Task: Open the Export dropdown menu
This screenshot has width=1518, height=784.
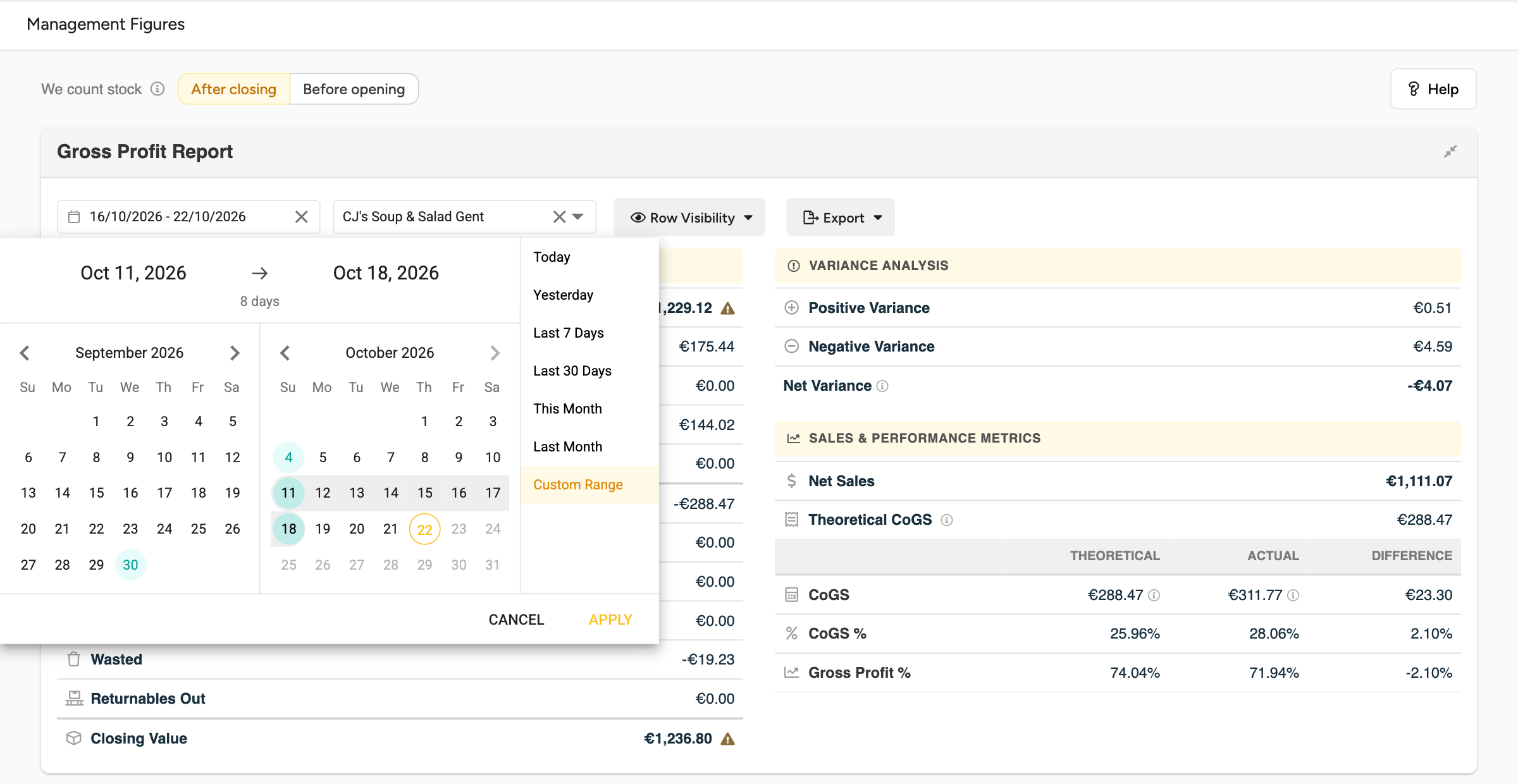Action: (x=840, y=217)
